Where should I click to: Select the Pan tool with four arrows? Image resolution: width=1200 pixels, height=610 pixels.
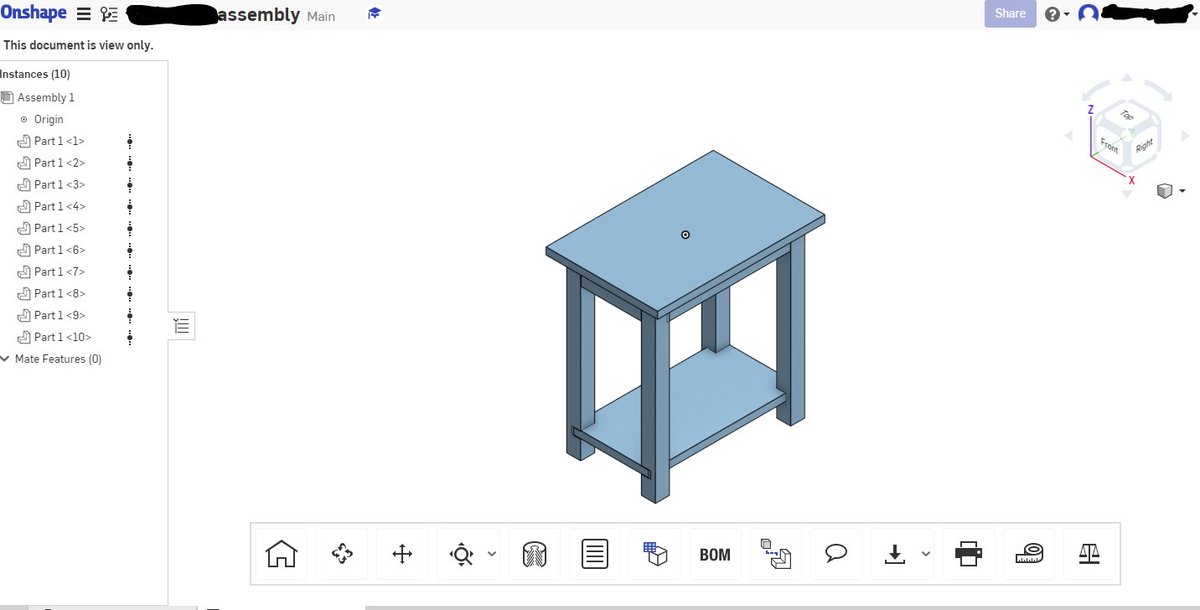(x=402, y=553)
